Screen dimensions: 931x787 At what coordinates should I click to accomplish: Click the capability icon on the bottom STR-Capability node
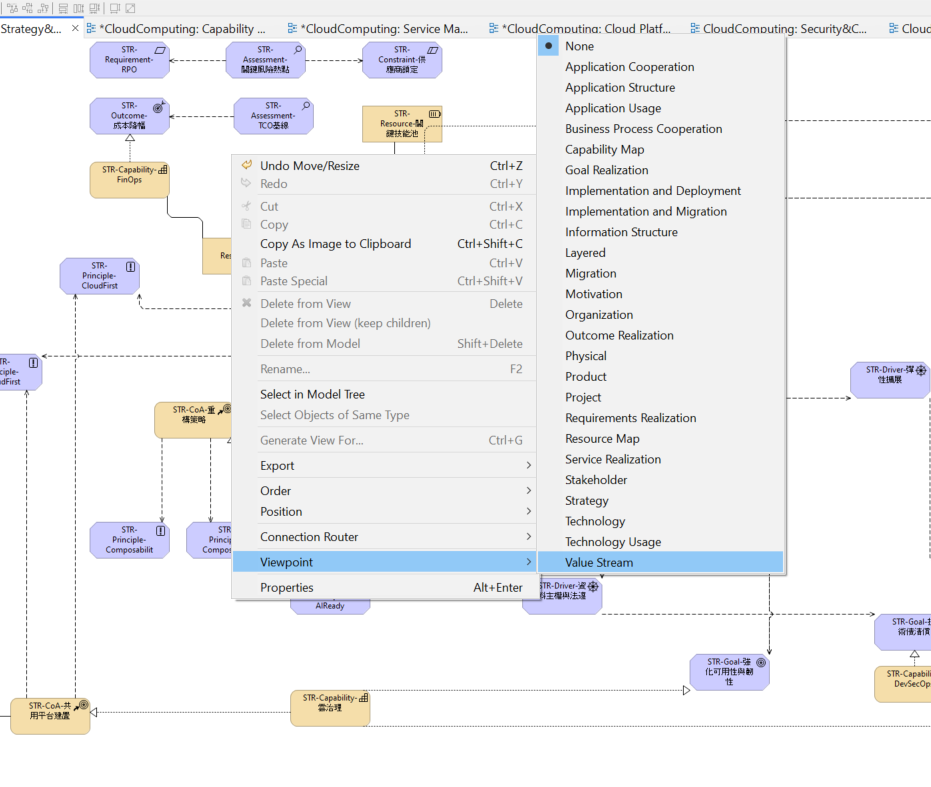click(x=363, y=698)
